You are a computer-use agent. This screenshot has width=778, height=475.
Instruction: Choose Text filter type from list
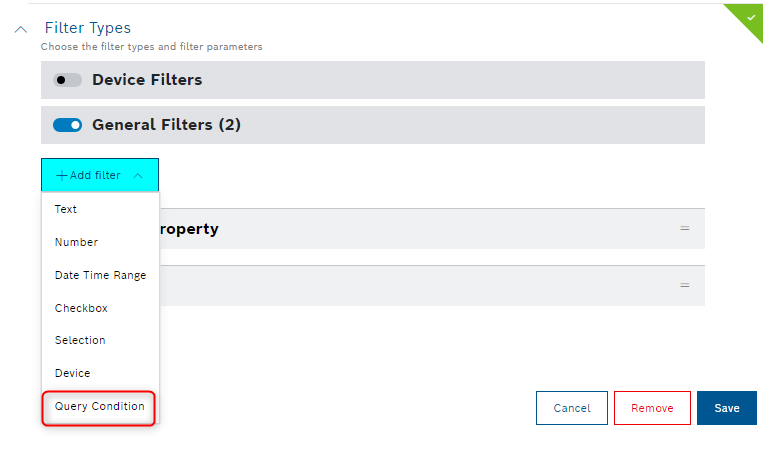click(x=66, y=209)
